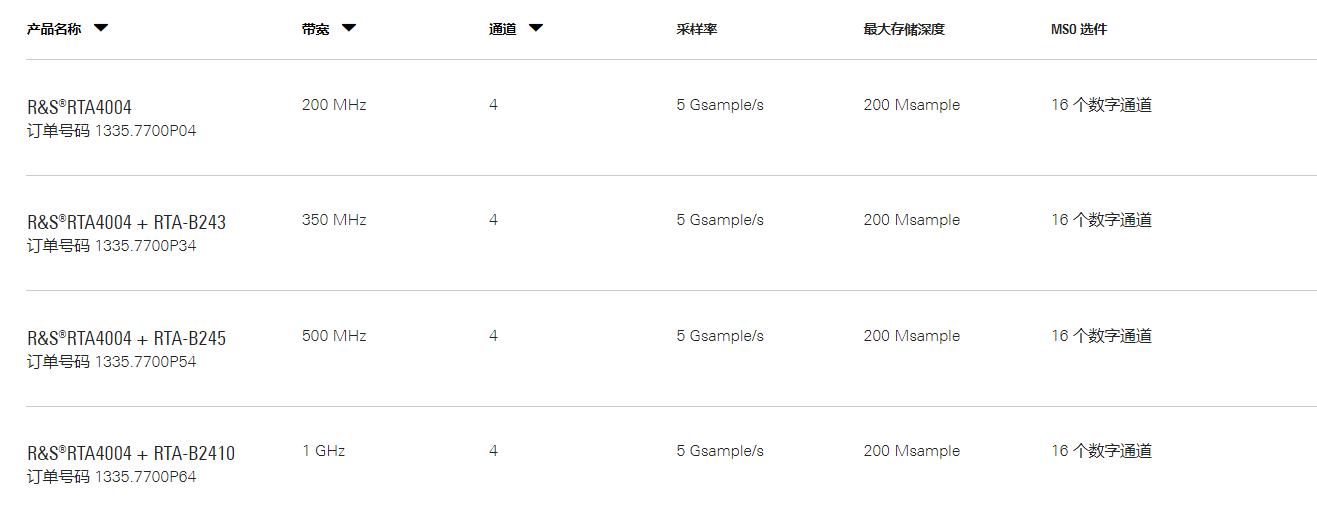Select the 通道 column header

click(502, 29)
